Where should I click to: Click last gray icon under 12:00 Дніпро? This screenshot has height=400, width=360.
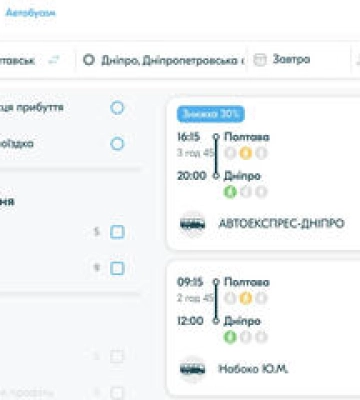coord(261,337)
